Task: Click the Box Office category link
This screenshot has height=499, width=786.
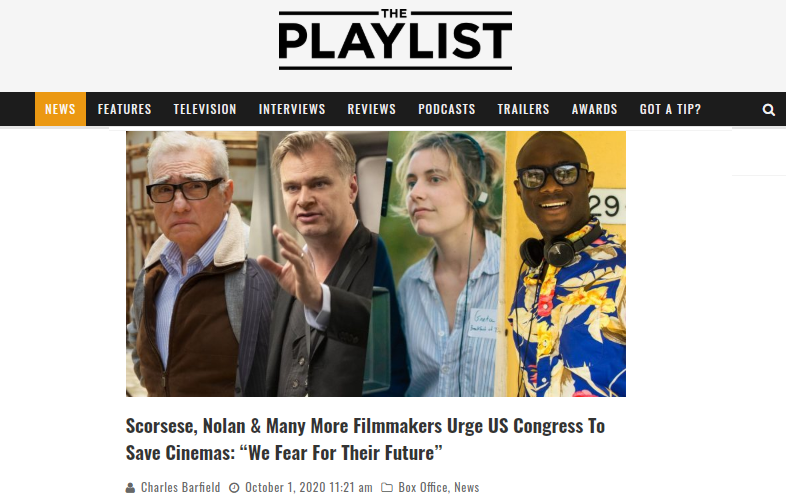Action: 423,487
